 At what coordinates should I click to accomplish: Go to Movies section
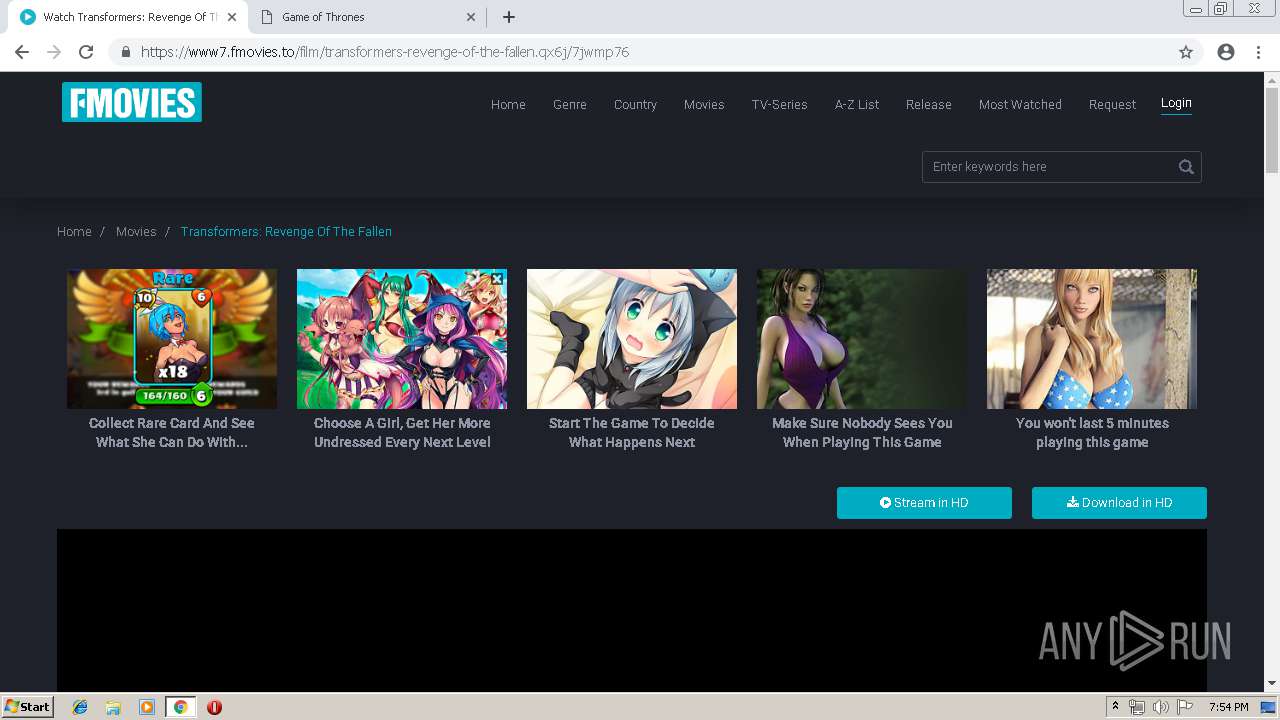tap(704, 104)
